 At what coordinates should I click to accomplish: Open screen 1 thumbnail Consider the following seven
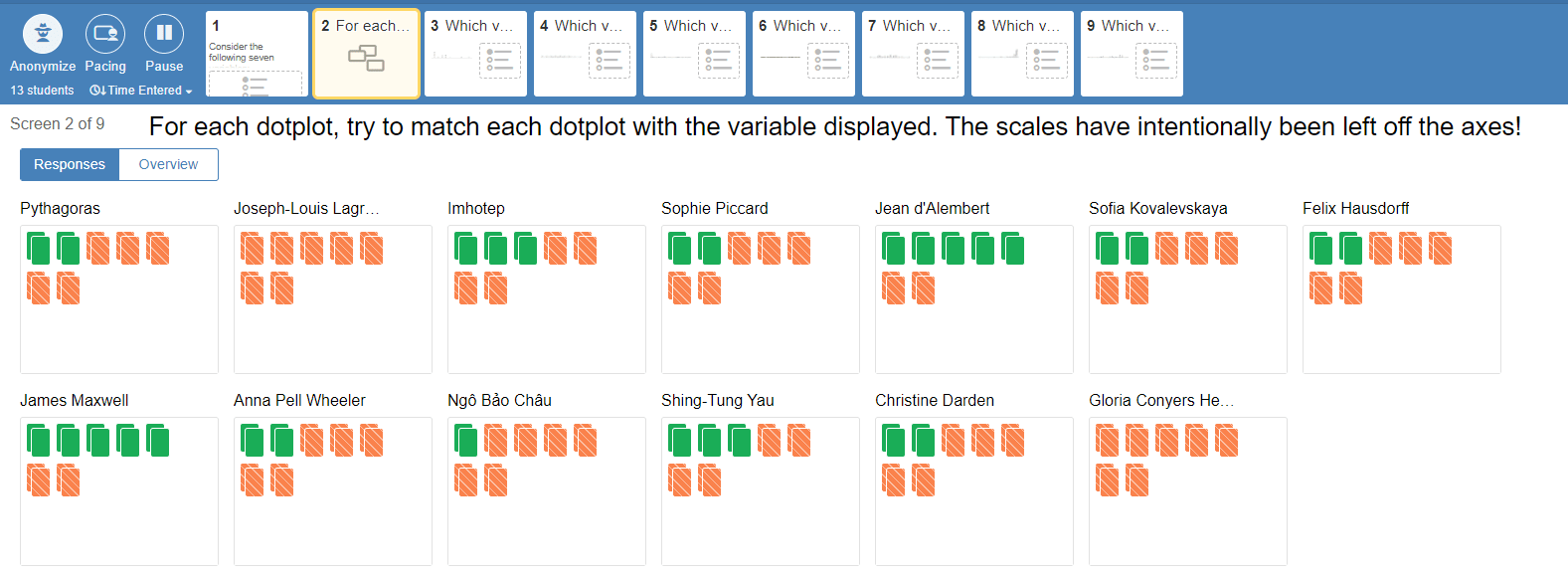tap(257, 54)
